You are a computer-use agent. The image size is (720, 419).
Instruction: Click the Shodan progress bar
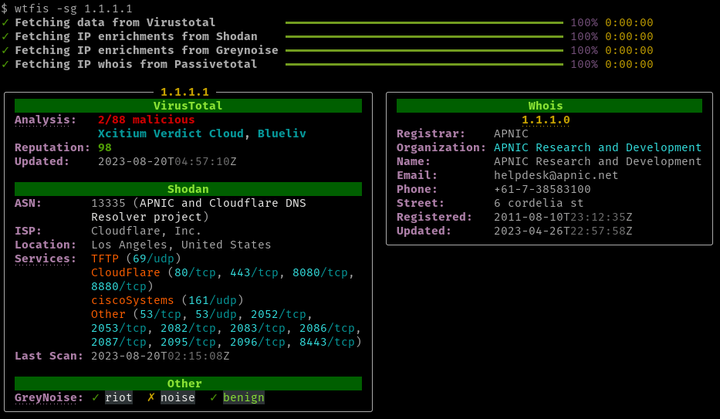424,36
